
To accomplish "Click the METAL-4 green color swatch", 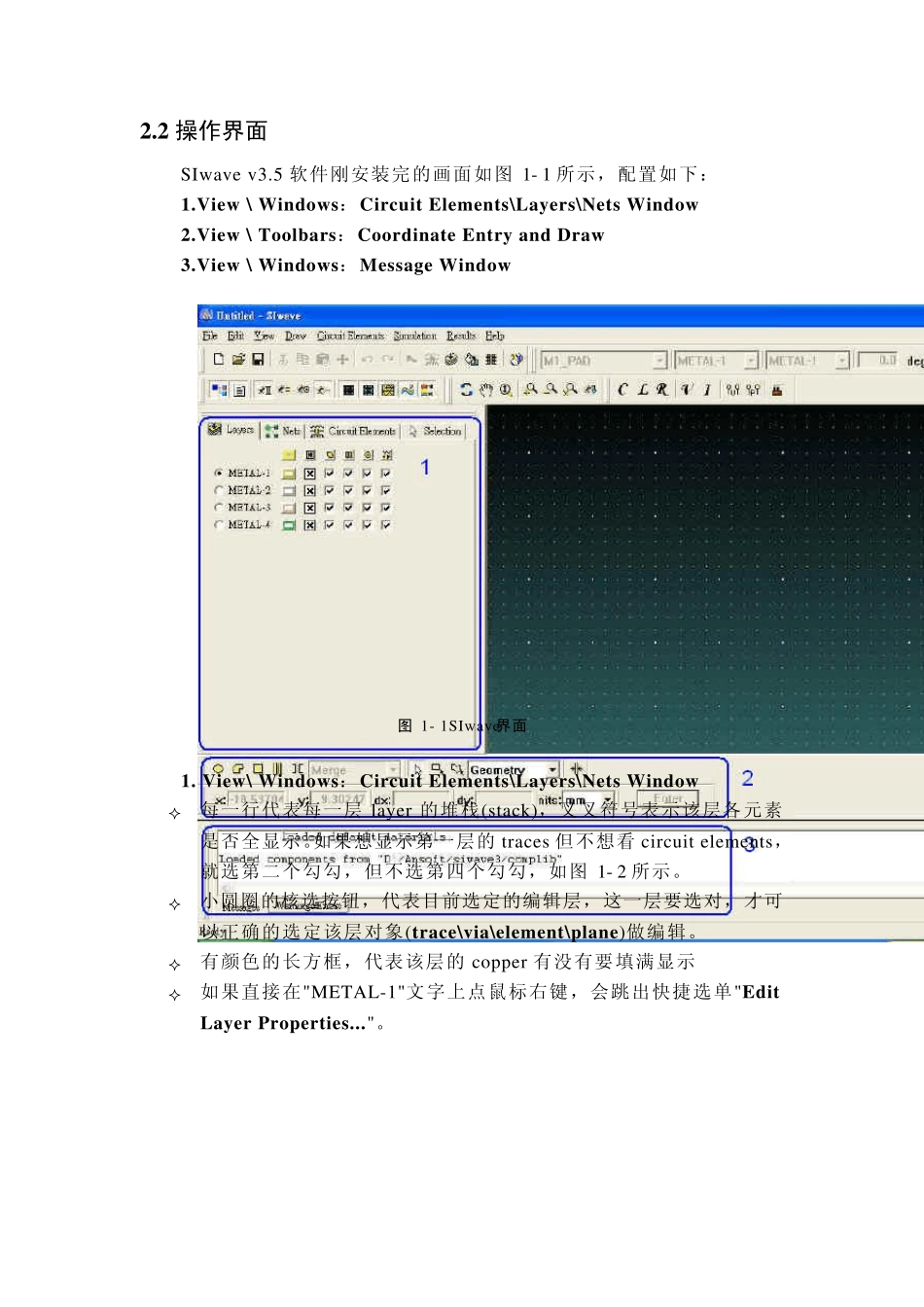I will (289, 525).
